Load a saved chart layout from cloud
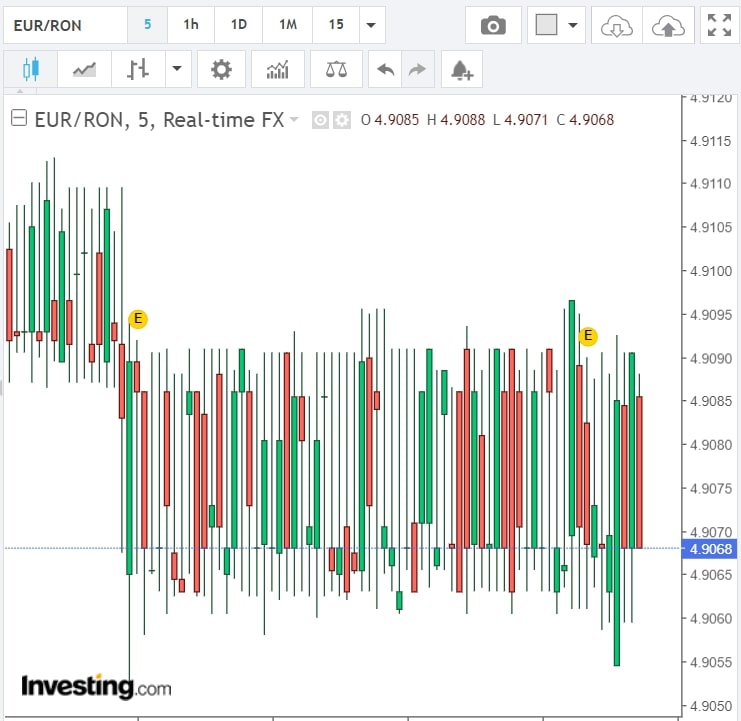741x721 pixels. pos(616,26)
